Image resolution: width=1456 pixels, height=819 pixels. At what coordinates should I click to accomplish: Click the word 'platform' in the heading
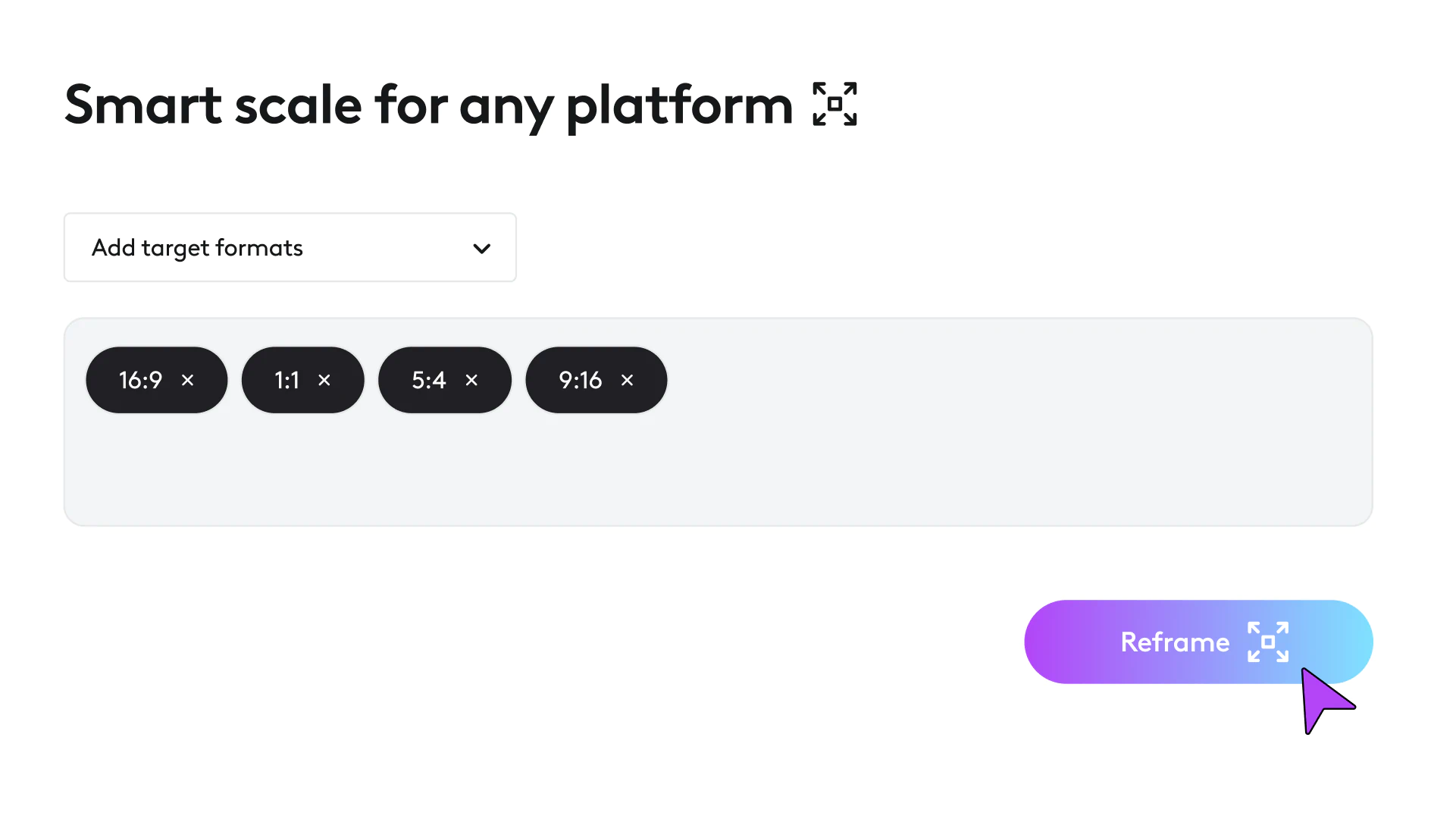tap(678, 106)
